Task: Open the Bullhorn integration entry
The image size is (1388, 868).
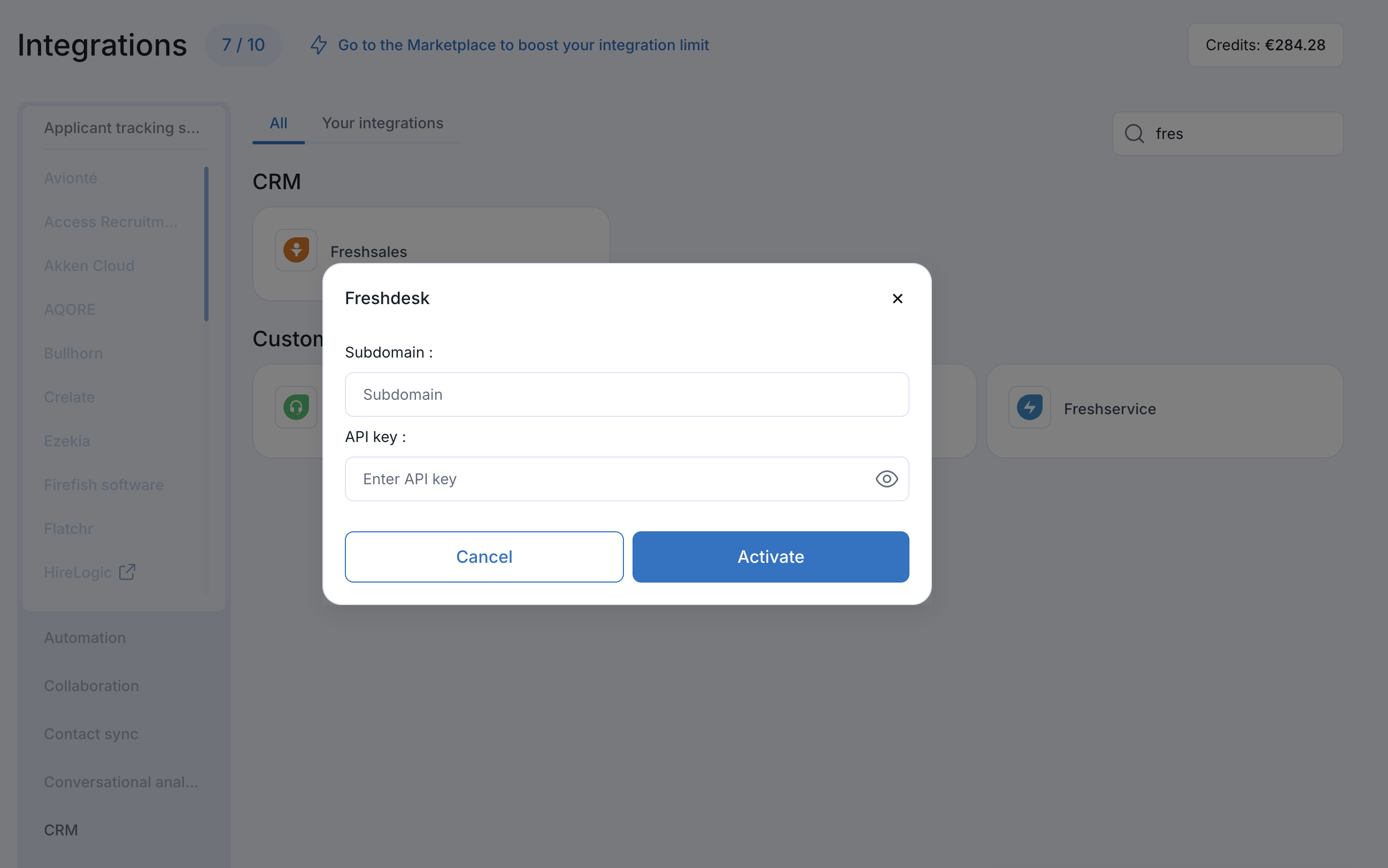Action: point(73,354)
